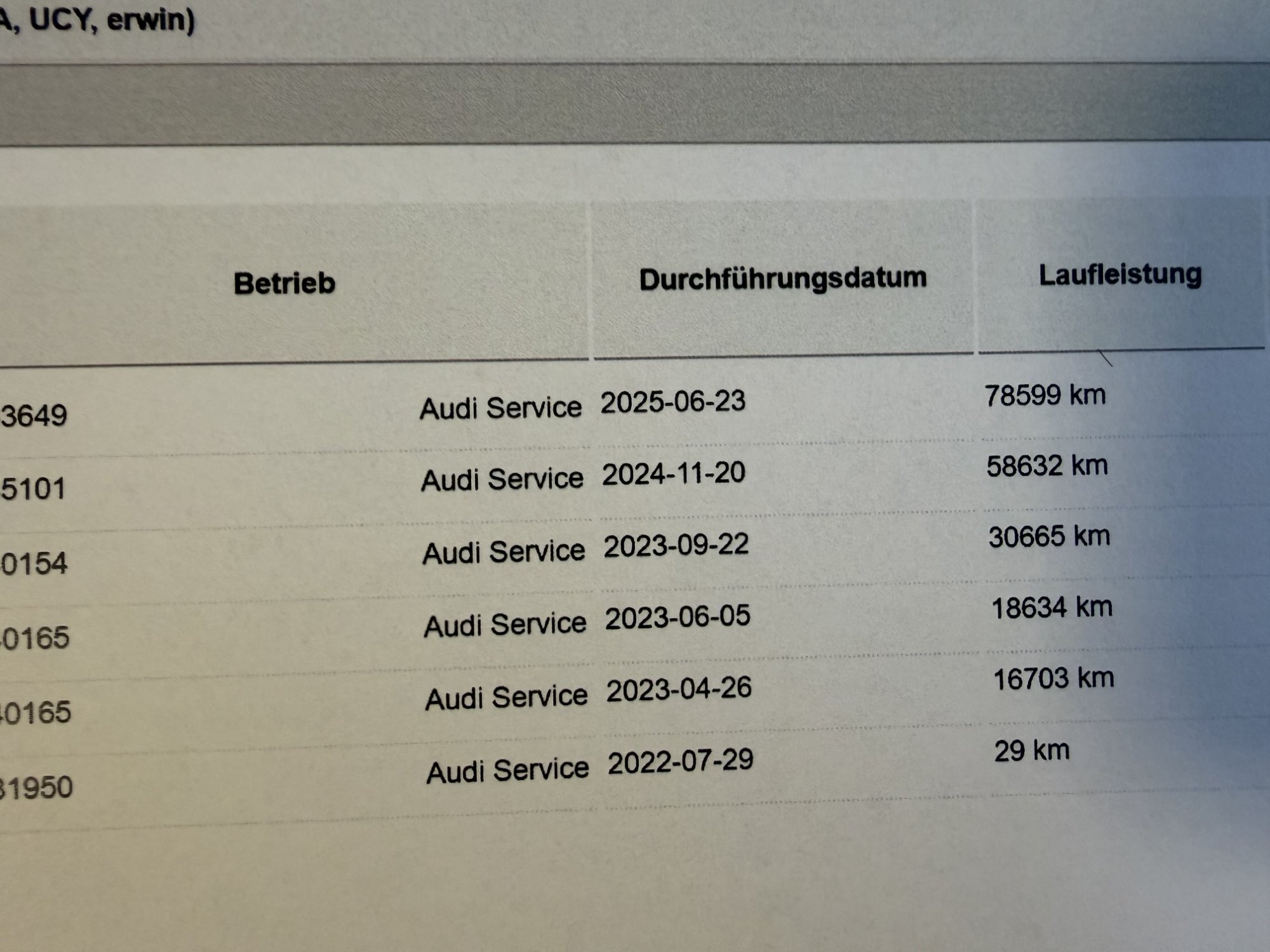Click the 16703 km mileage entry
The width and height of the screenshot is (1270, 952).
click(x=1053, y=679)
